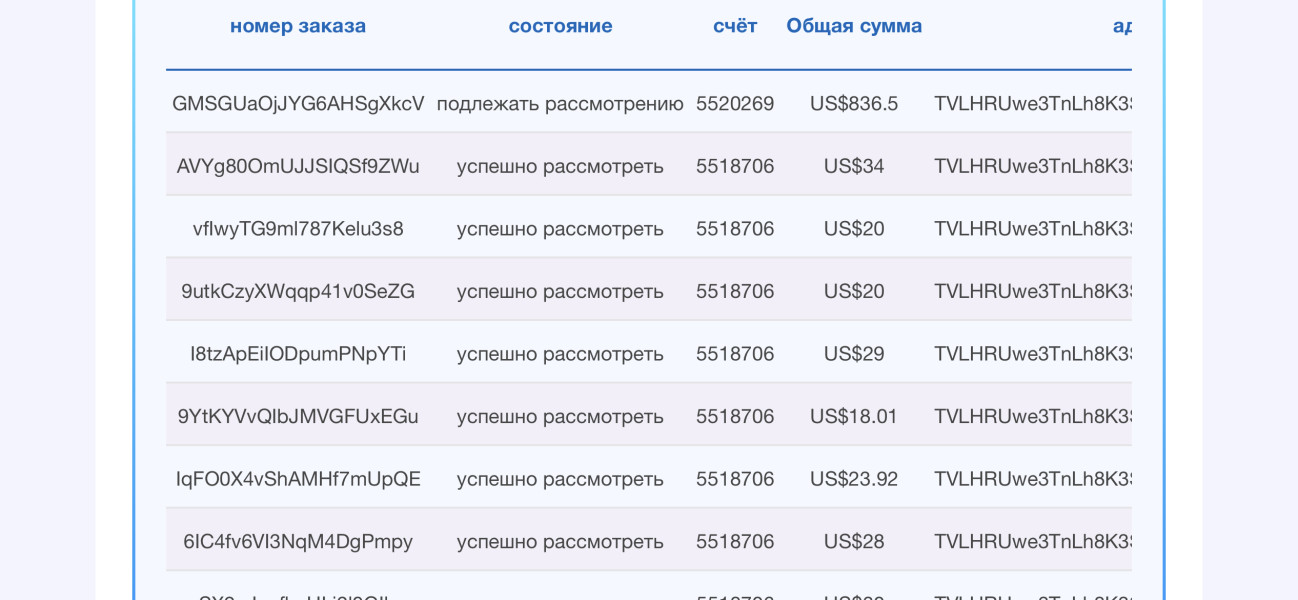This screenshot has height=600, width=1298.
Task: Click account number 5520269
Action: click(x=735, y=104)
